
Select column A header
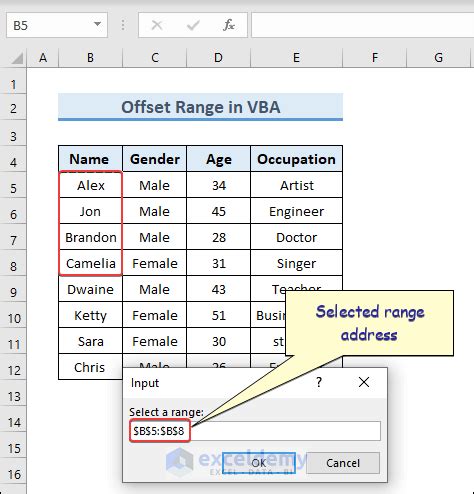(x=43, y=58)
